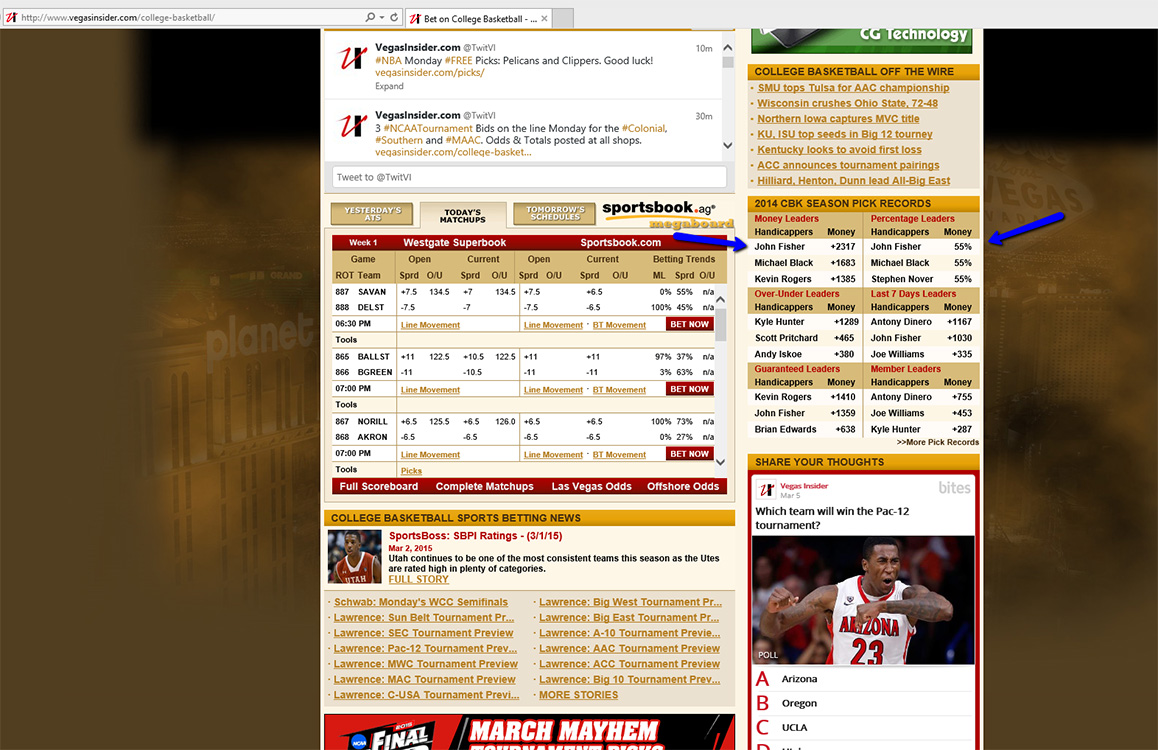Click the page refresh icon
The height and width of the screenshot is (750, 1158).
pos(394,17)
